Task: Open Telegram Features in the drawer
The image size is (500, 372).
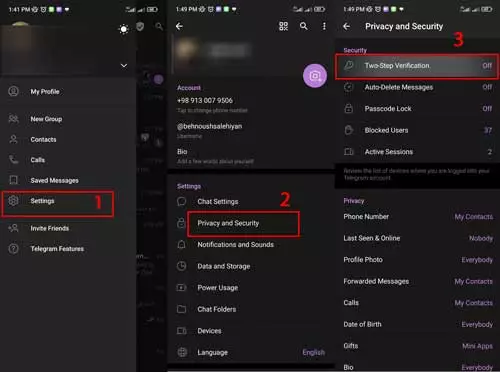Action: coord(68,249)
